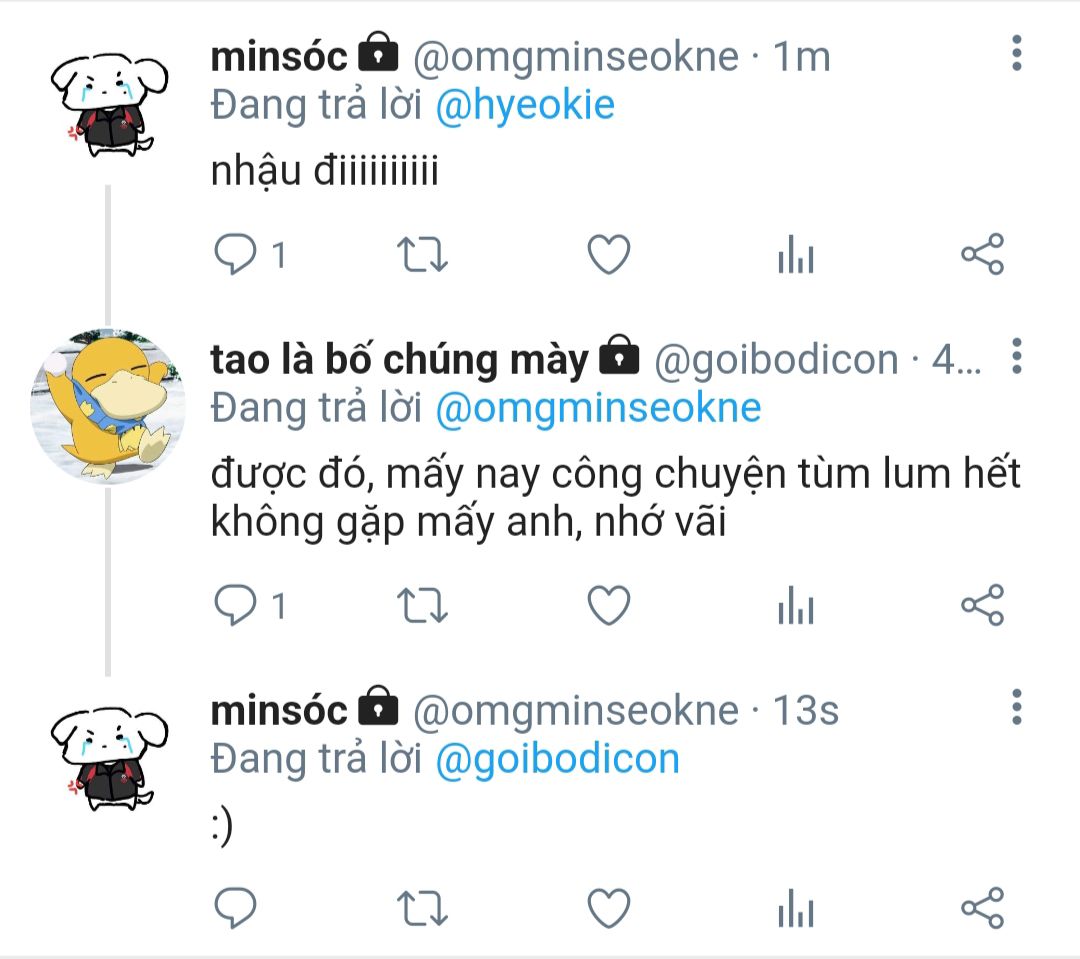Share the "nhậu điiiiiiiii" tweet
The image size is (1080, 959).
[x=983, y=254]
